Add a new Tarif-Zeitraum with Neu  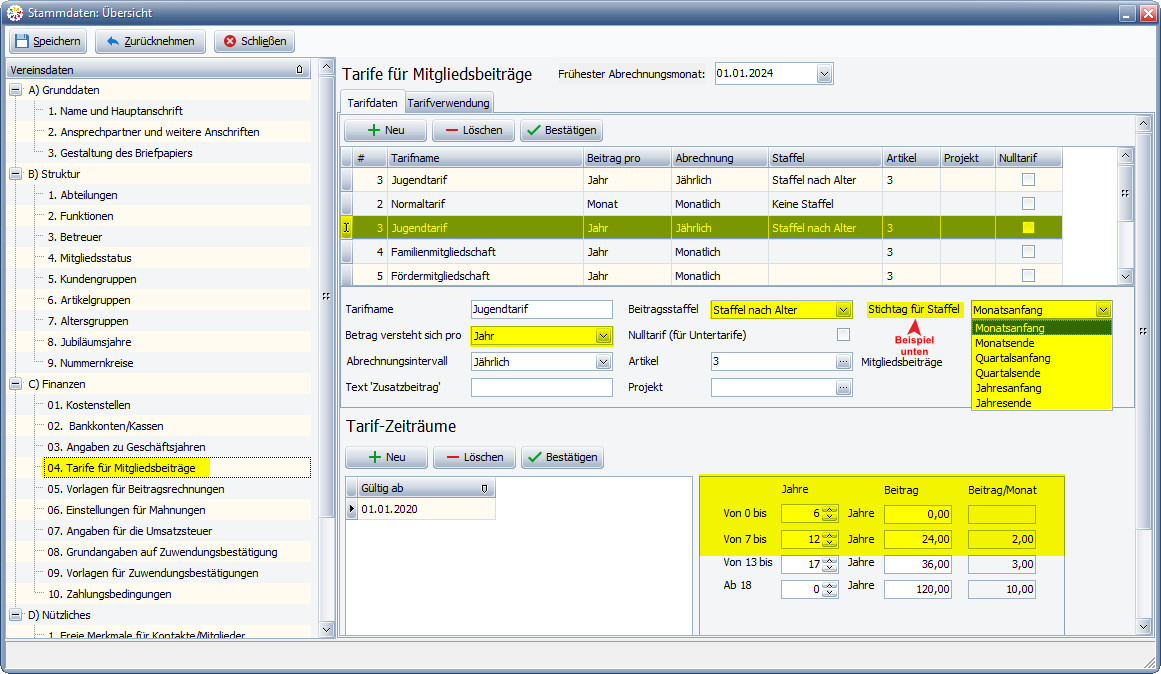[x=387, y=458]
